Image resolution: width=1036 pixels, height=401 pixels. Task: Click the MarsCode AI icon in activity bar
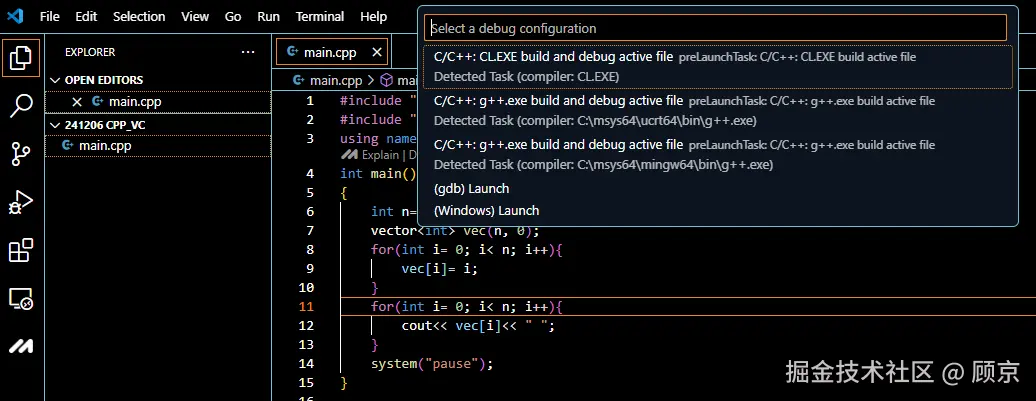(21, 346)
